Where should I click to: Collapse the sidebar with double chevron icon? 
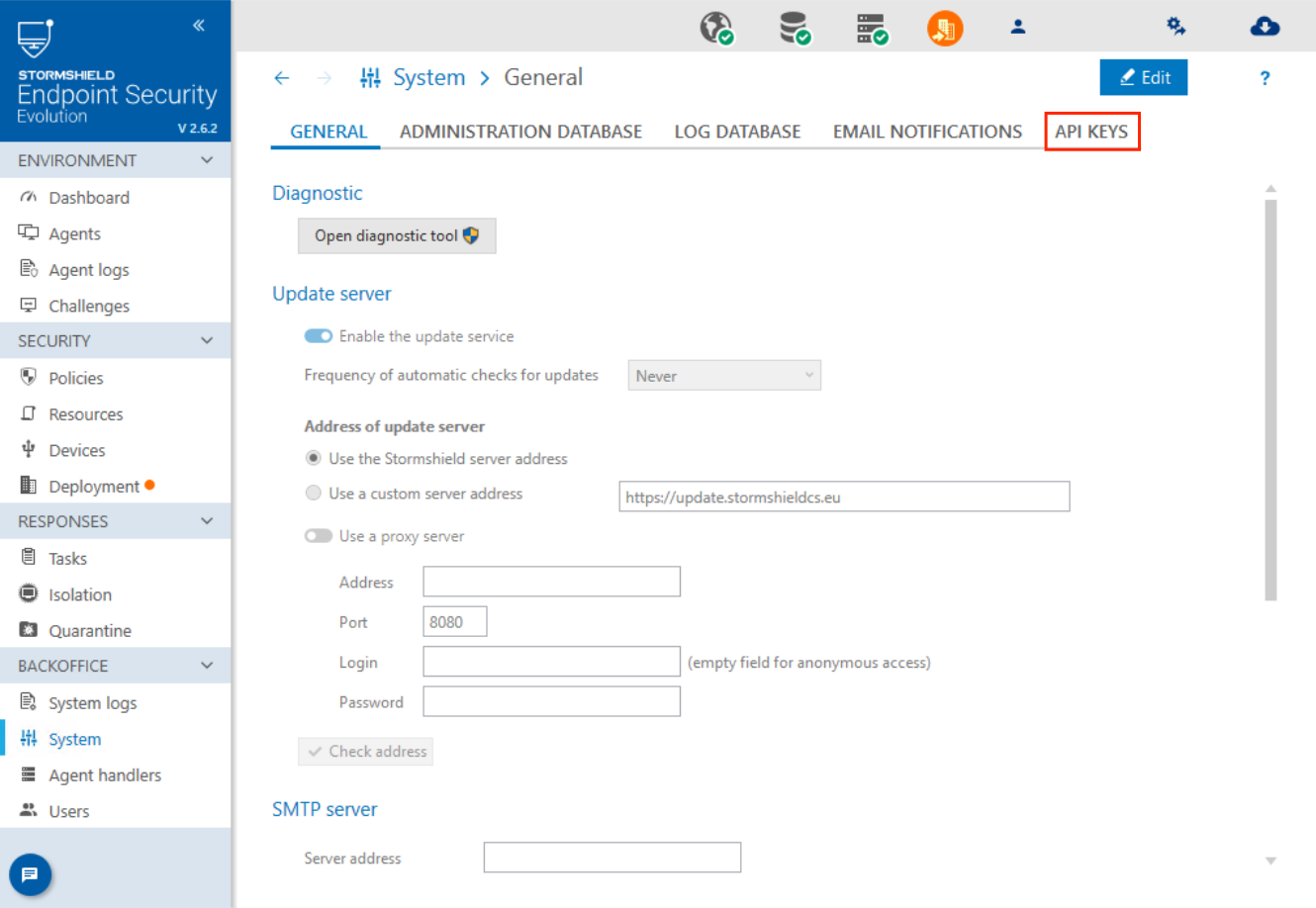click(x=199, y=26)
